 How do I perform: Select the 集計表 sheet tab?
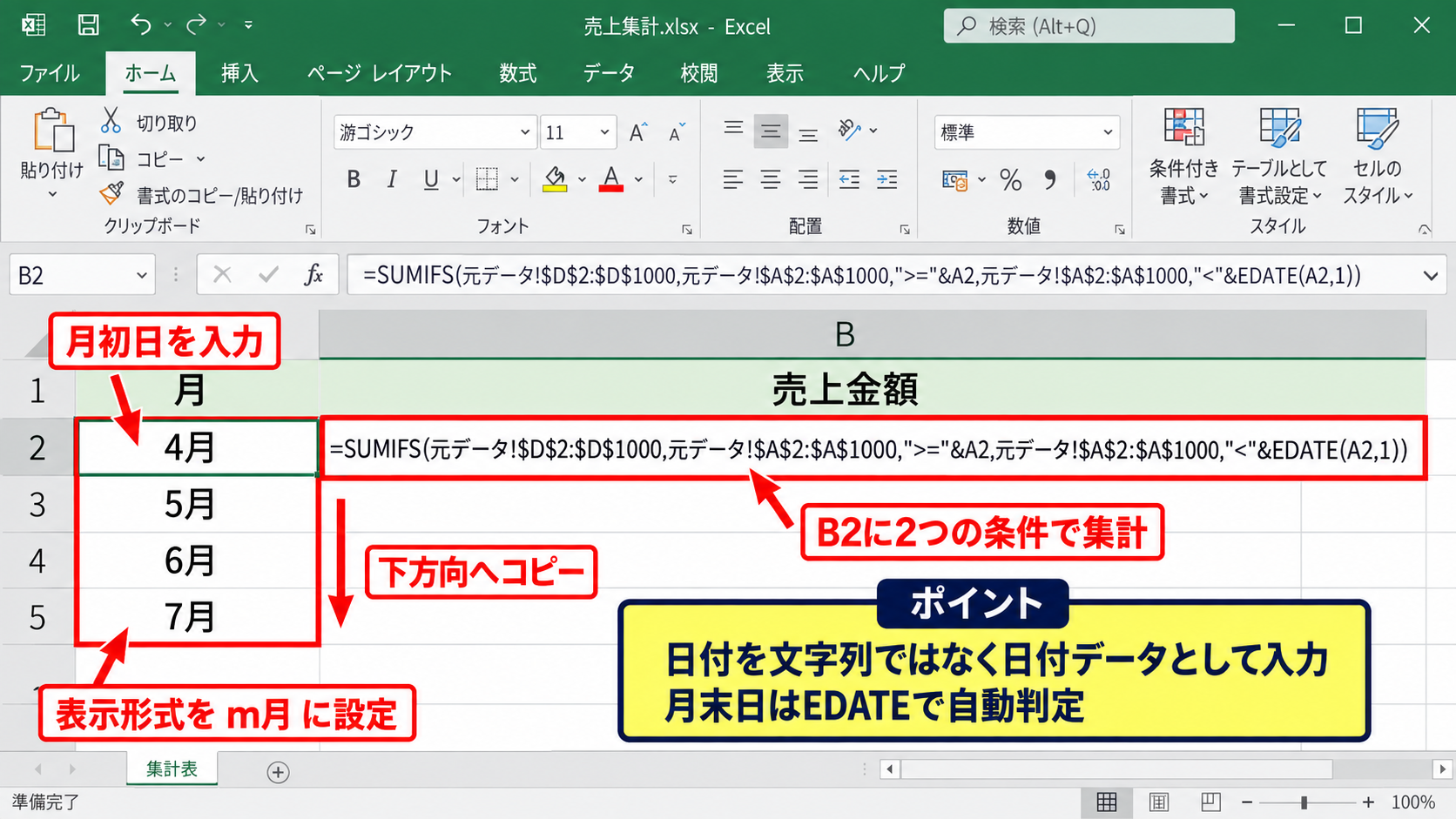[x=172, y=769]
